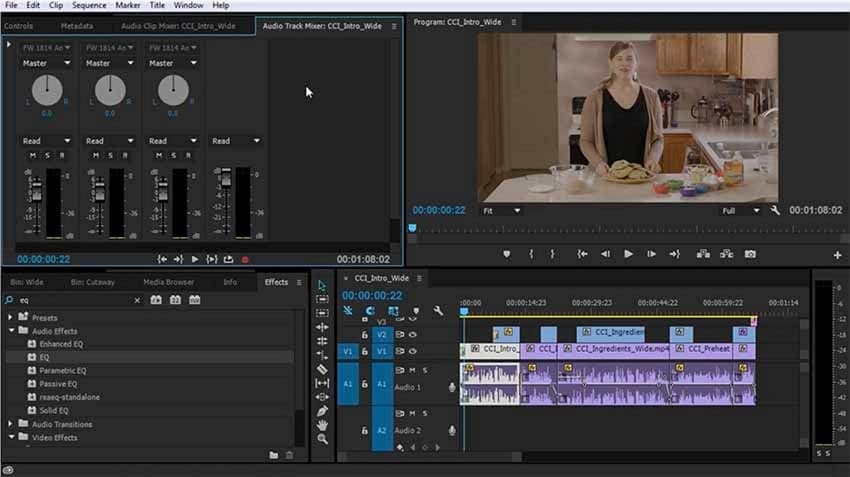
Task: Click YUV effects filter icon
Action: click(195, 300)
